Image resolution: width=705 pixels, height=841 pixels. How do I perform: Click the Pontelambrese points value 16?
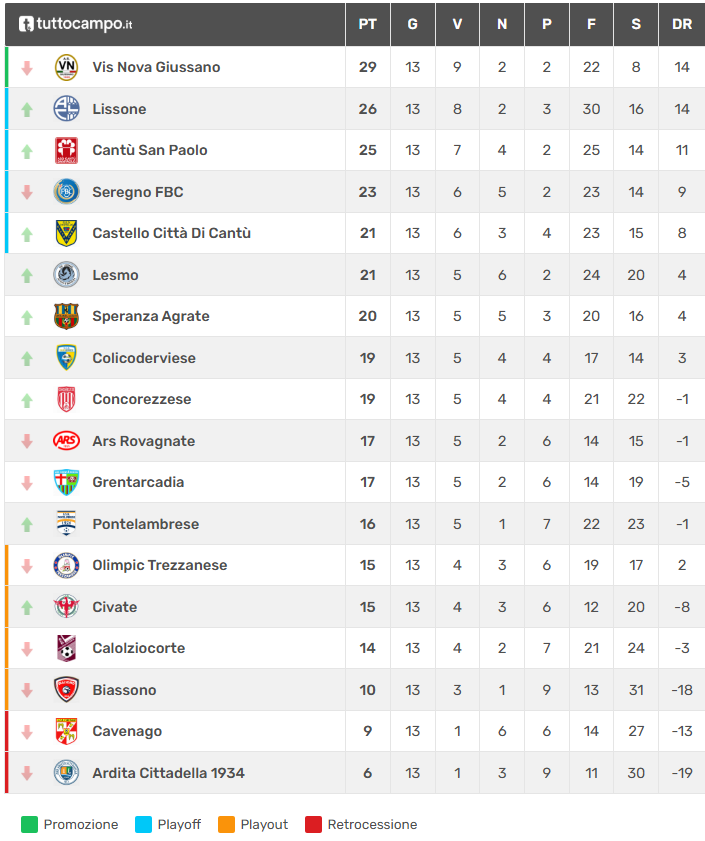[x=367, y=524]
